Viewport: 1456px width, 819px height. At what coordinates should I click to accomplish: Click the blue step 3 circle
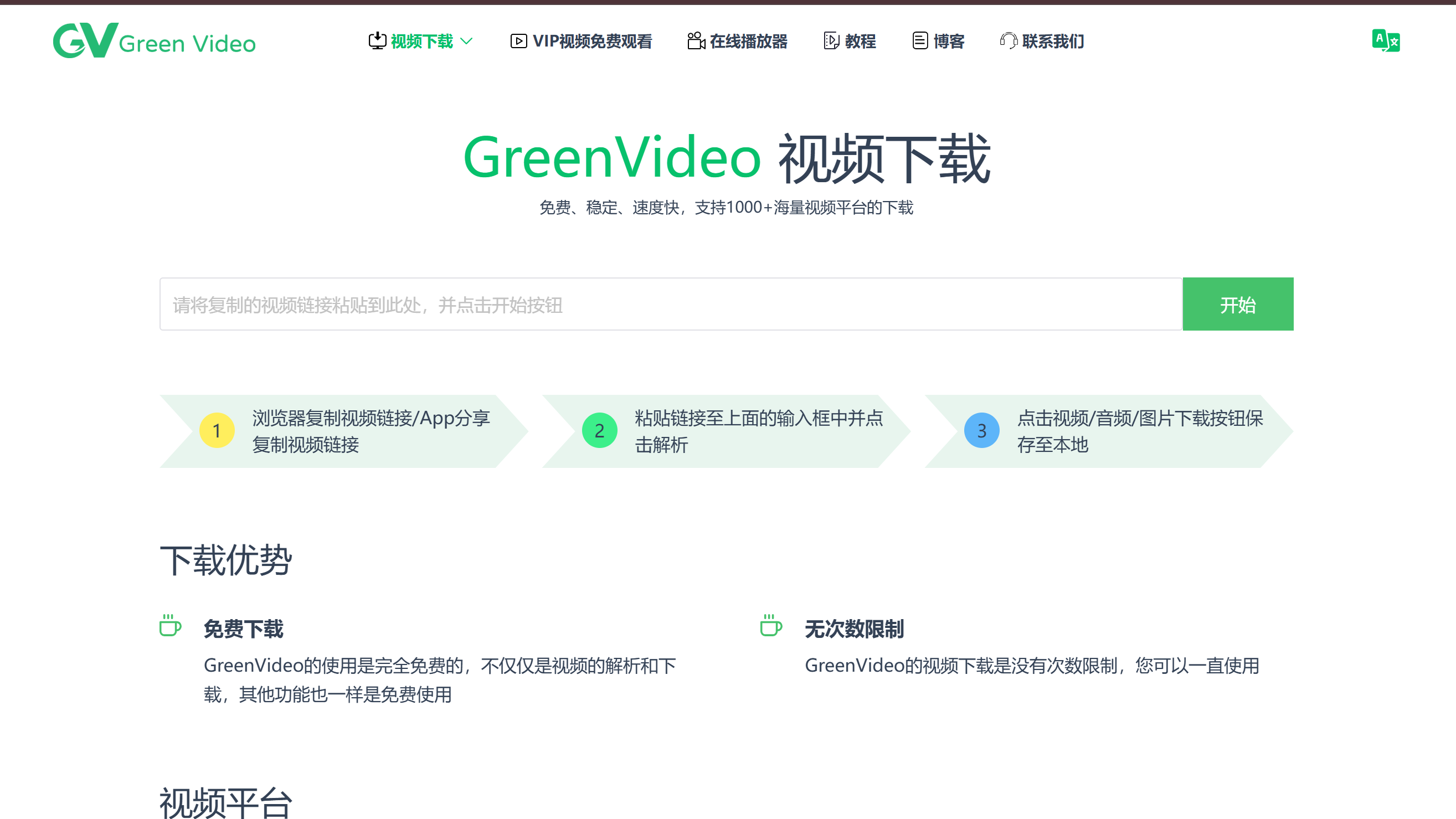981,431
